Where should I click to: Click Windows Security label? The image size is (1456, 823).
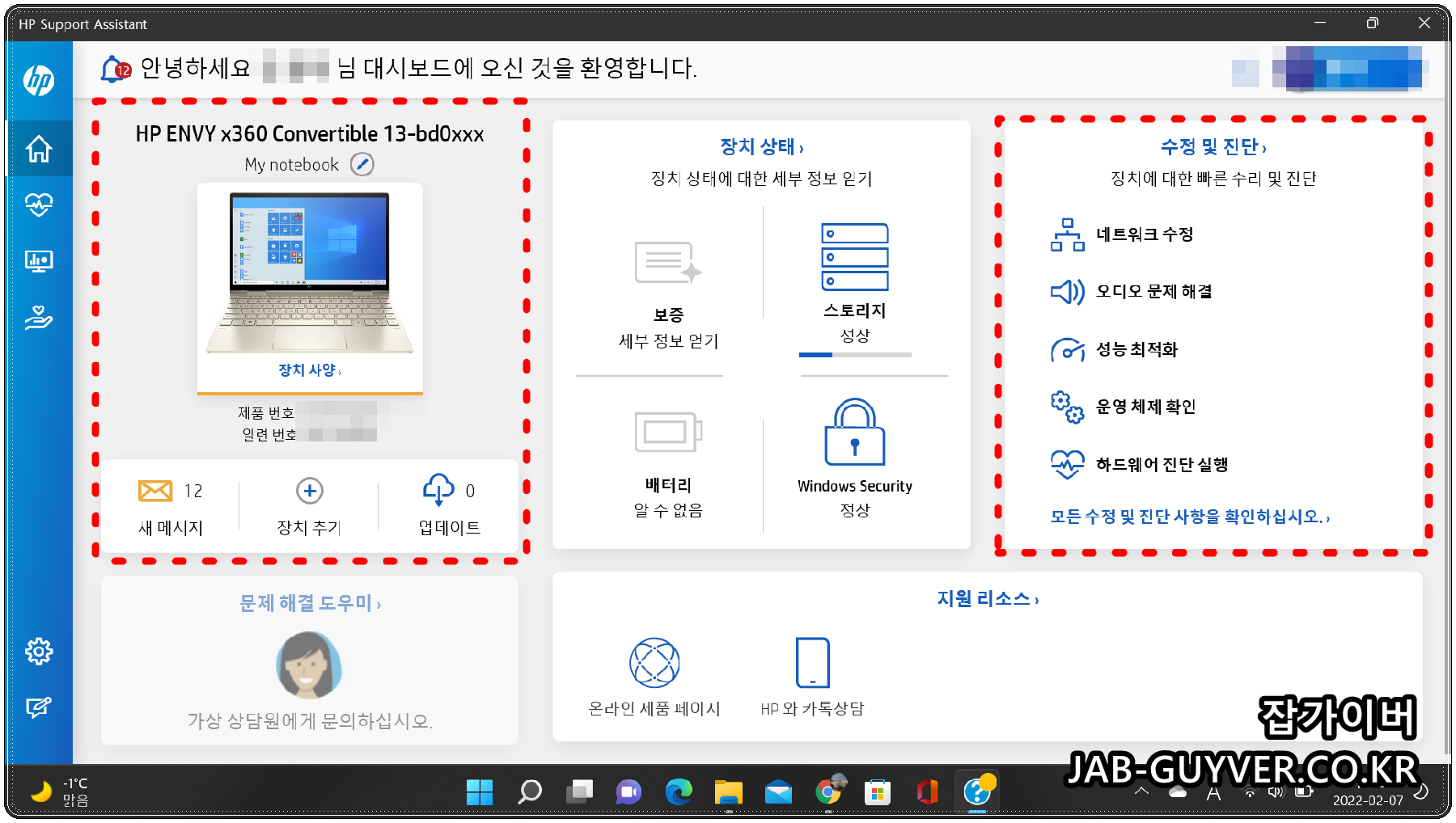click(855, 486)
